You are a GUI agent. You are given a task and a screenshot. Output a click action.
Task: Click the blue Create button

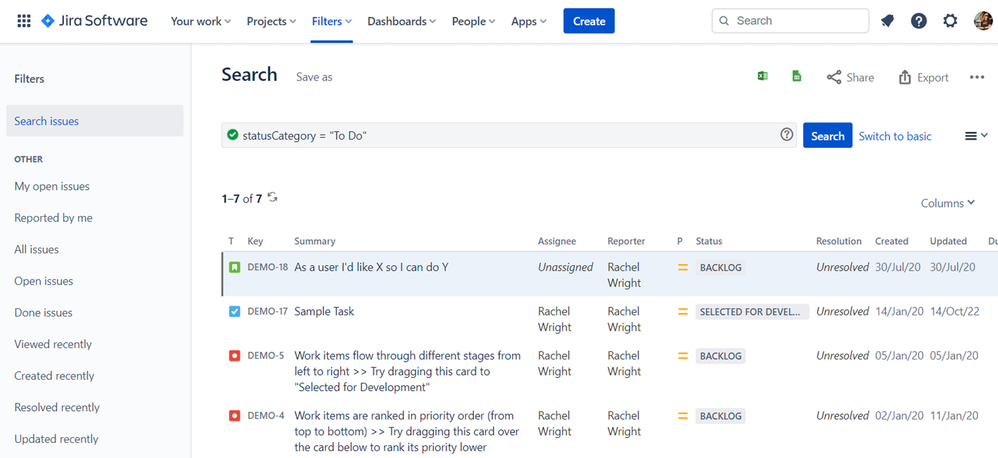[x=589, y=21]
